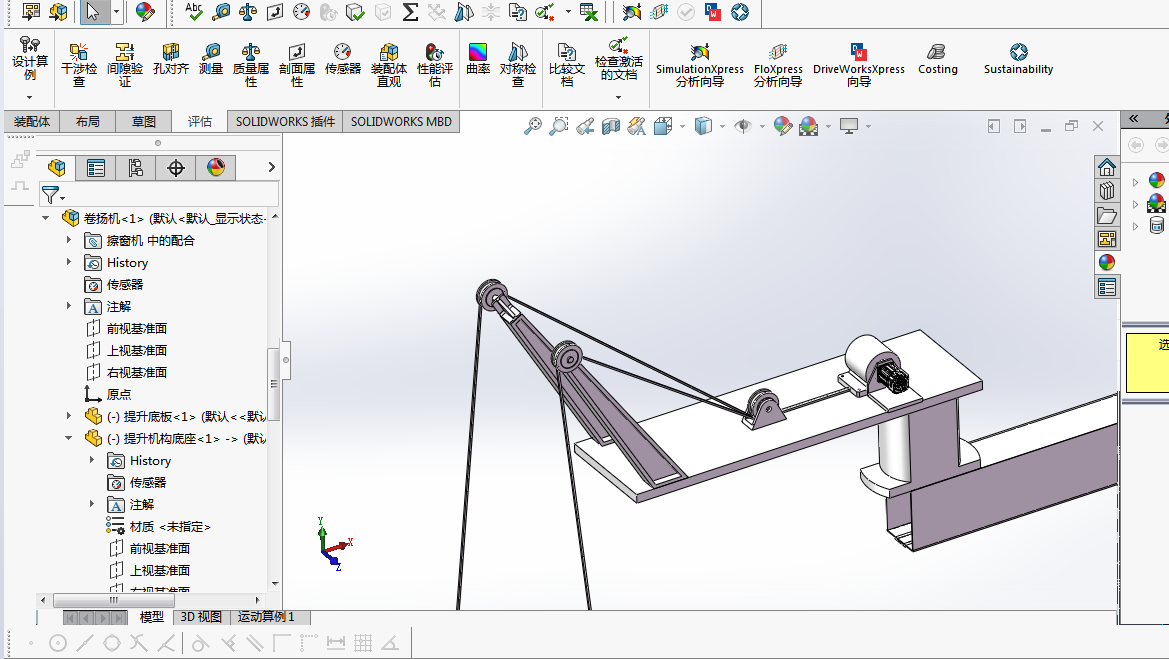Open hide/show items eye dropdown
Viewport: 1169px width, 659px height.
click(761, 127)
